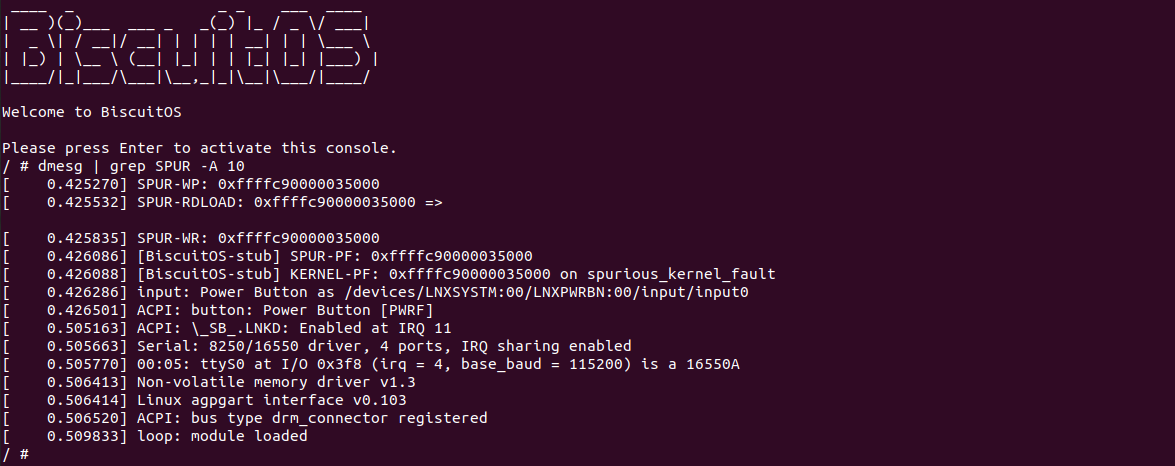Click the "drm_connector registered" log line
The width and height of the screenshot is (1175, 466).
coord(312,418)
